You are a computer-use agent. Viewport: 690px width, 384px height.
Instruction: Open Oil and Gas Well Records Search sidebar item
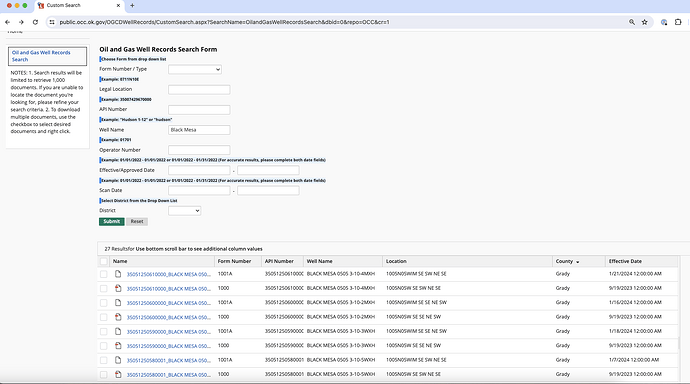[x=41, y=56]
